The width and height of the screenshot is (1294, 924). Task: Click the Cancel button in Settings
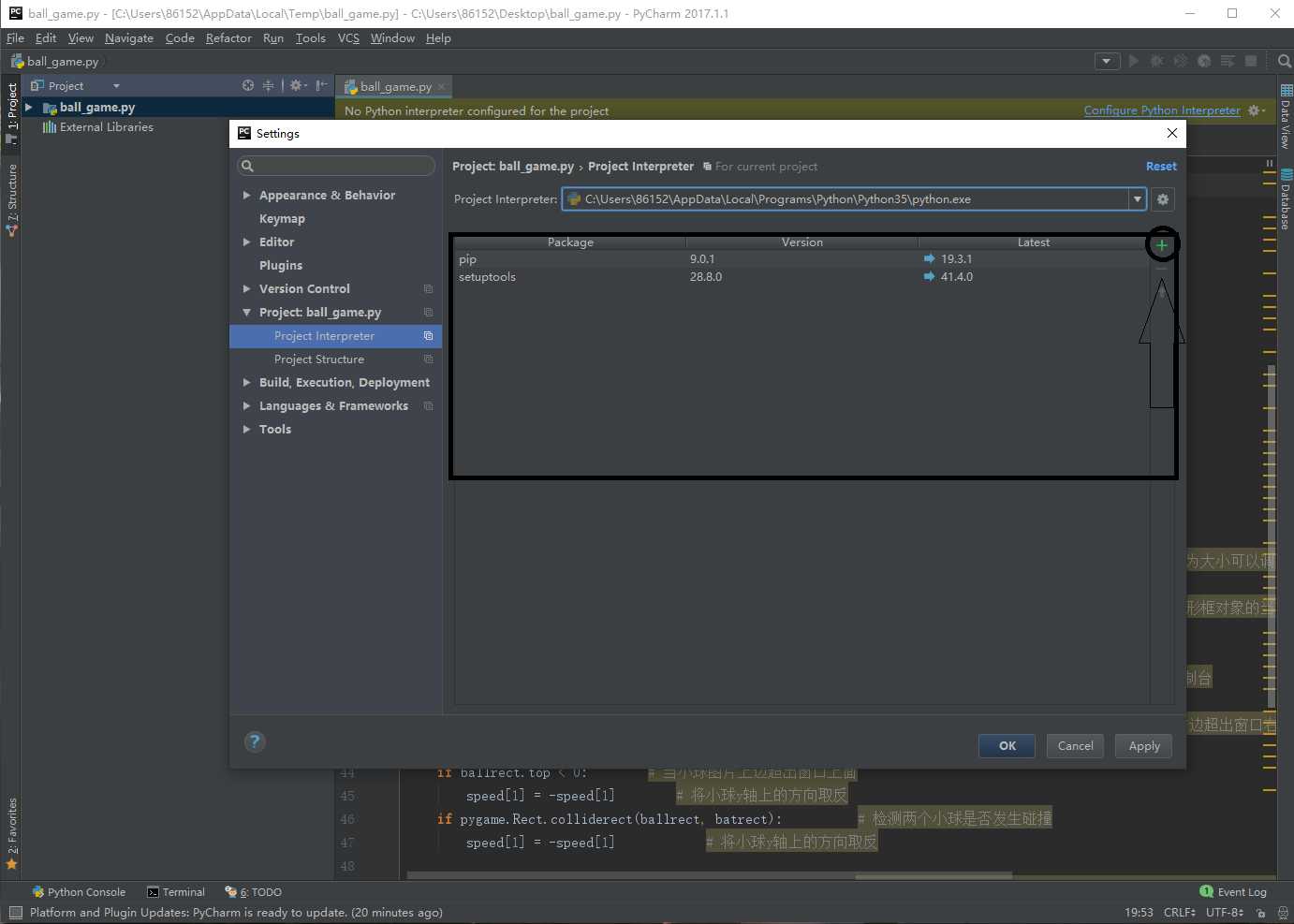pos(1075,746)
